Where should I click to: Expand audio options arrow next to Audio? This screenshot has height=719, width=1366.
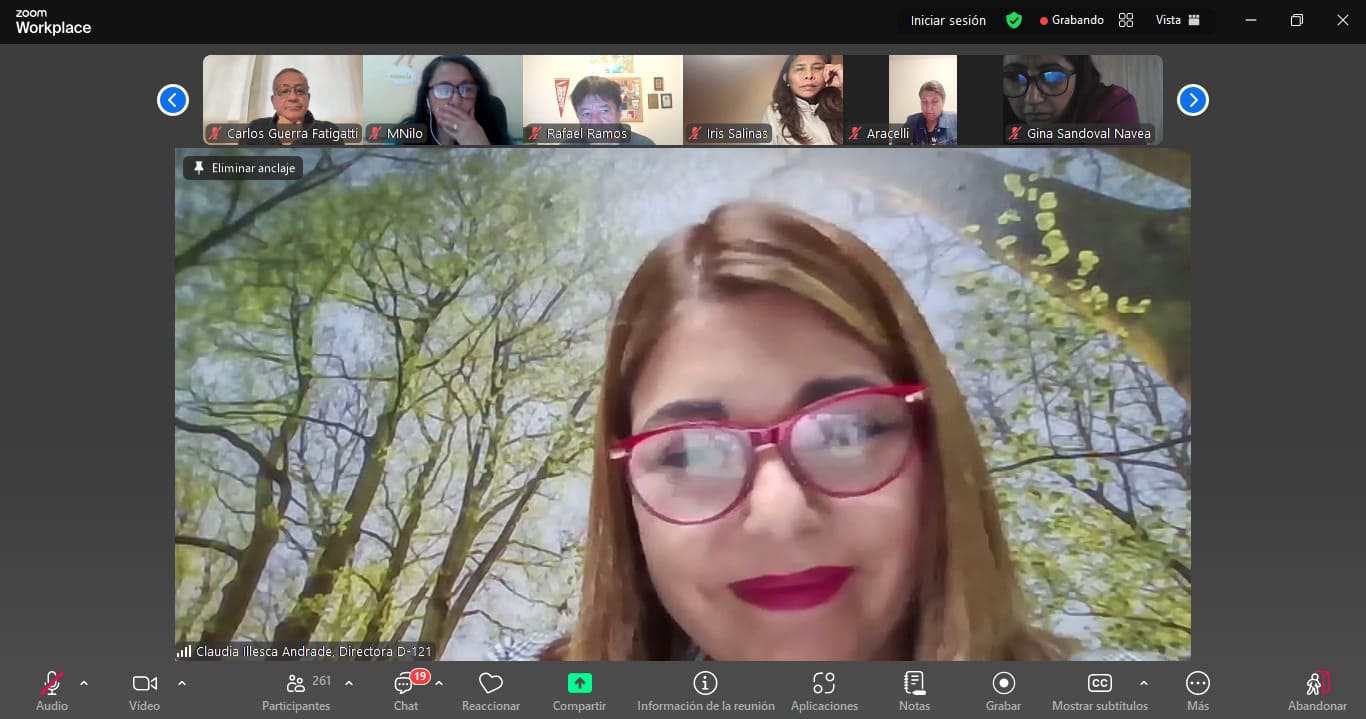click(84, 684)
